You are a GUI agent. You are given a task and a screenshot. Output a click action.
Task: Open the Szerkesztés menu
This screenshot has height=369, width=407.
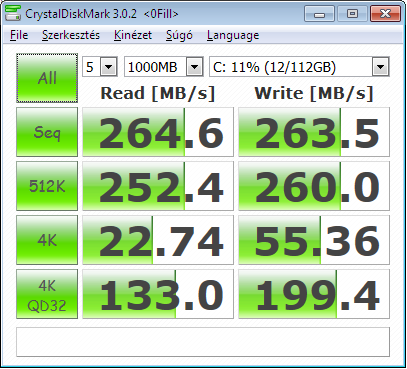click(x=71, y=35)
